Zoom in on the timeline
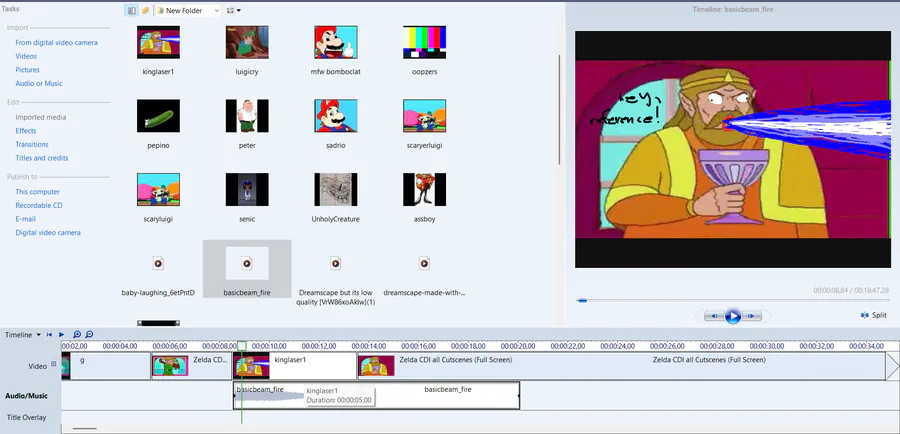Screen dimensions: 900x434 pos(77,335)
